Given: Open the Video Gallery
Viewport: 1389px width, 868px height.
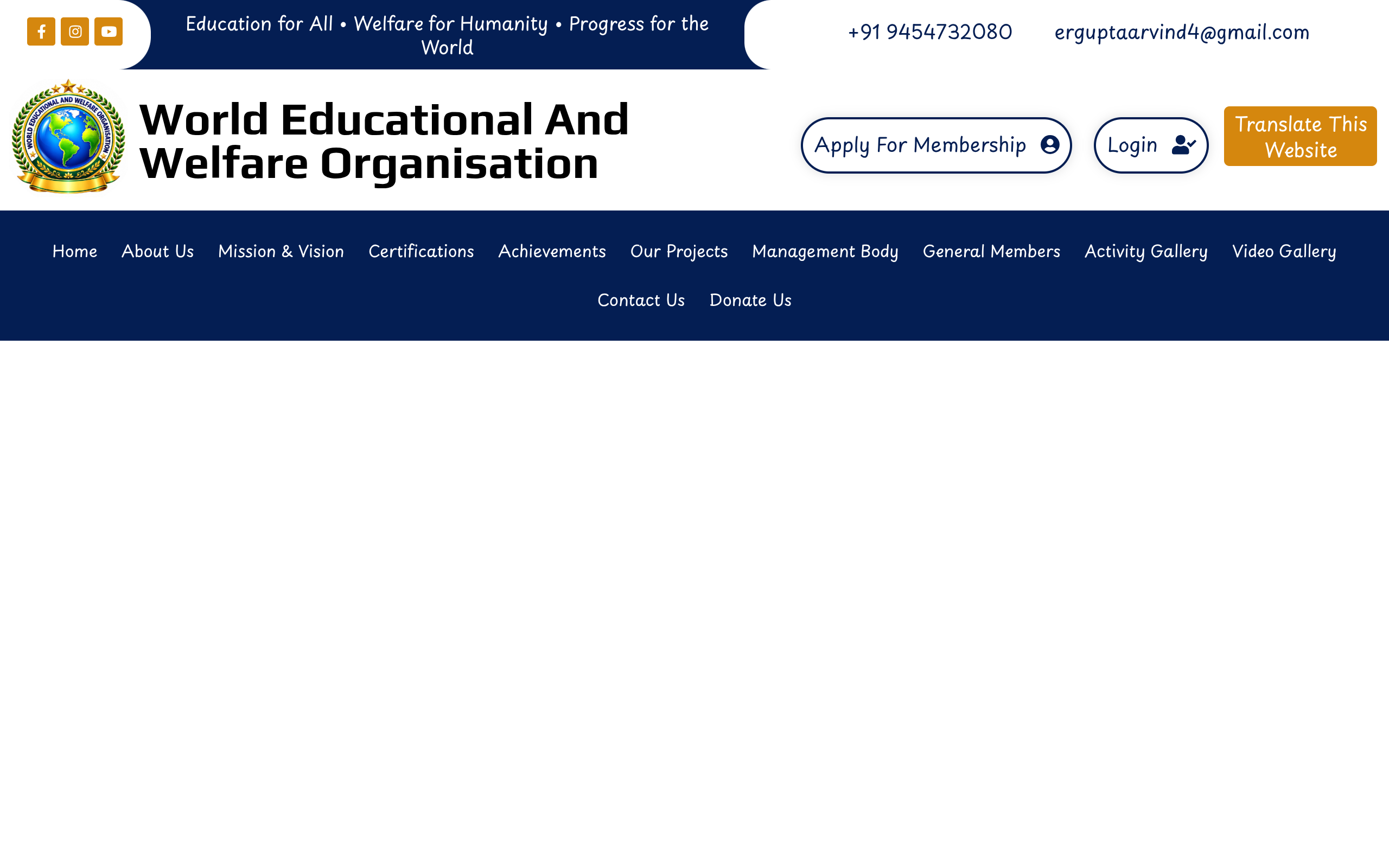Looking at the screenshot, I should pyautogui.click(x=1284, y=251).
